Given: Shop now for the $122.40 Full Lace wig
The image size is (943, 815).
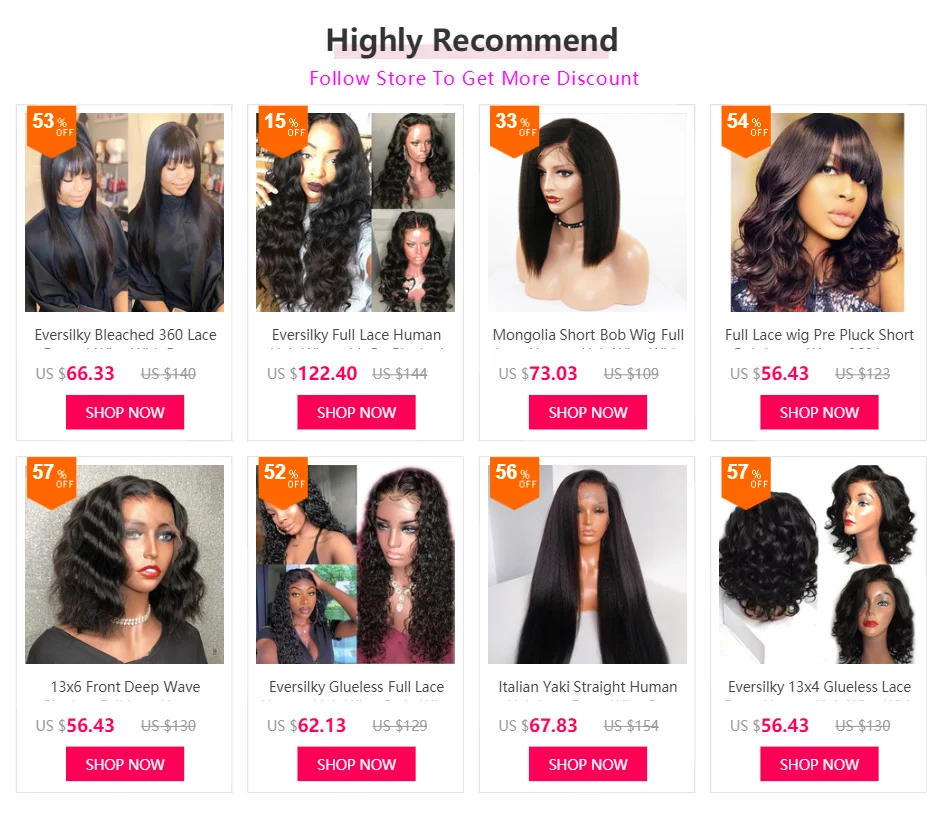Looking at the screenshot, I should (356, 412).
